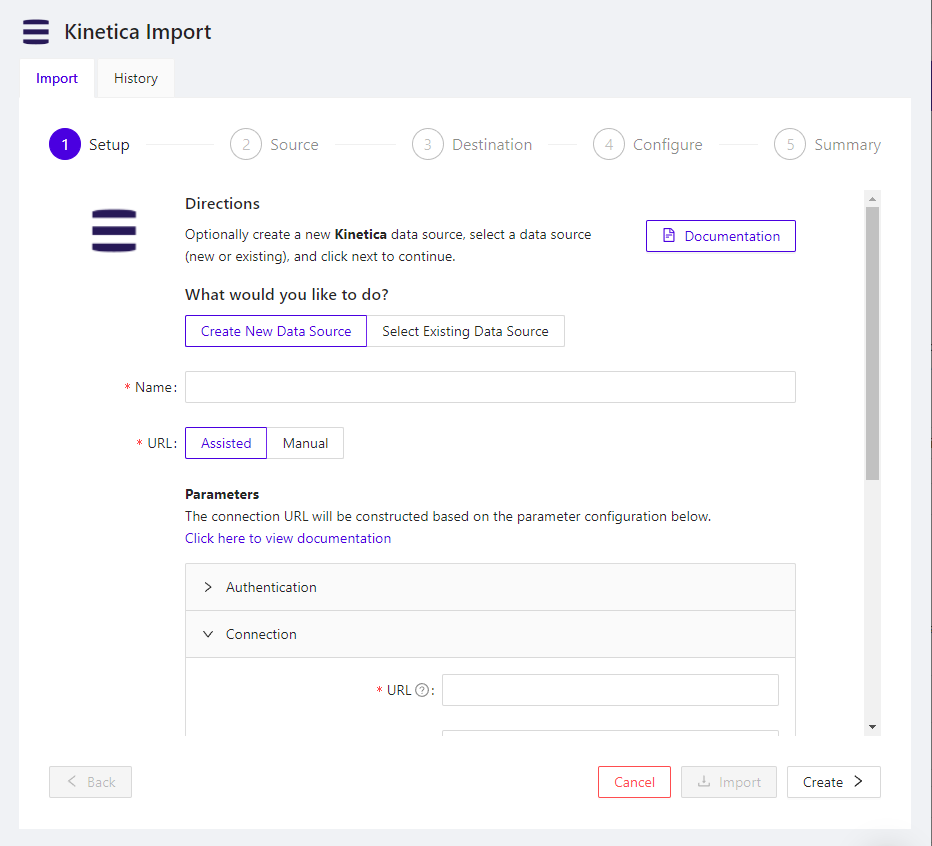The width and height of the screenshot is (932, 846).
Task: Click inside the Name input field
Action: coord(490,387)
